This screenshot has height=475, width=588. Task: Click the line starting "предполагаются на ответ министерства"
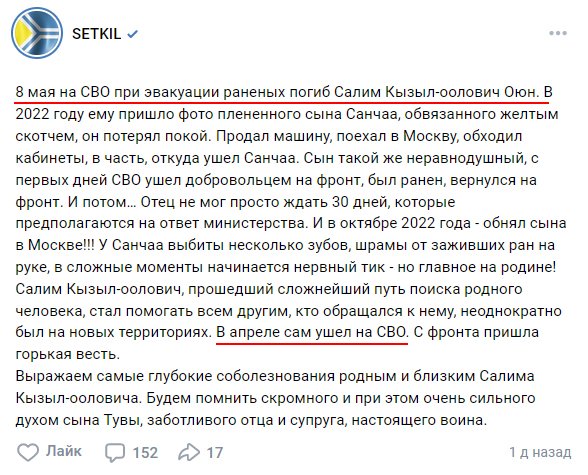291,223
